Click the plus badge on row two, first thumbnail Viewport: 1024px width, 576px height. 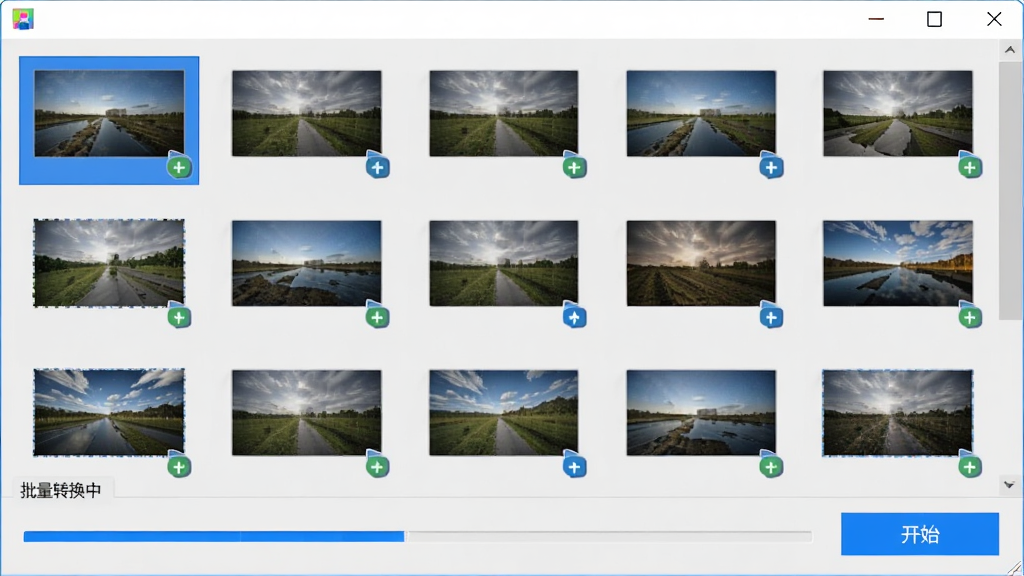click(x=179, y=317)
